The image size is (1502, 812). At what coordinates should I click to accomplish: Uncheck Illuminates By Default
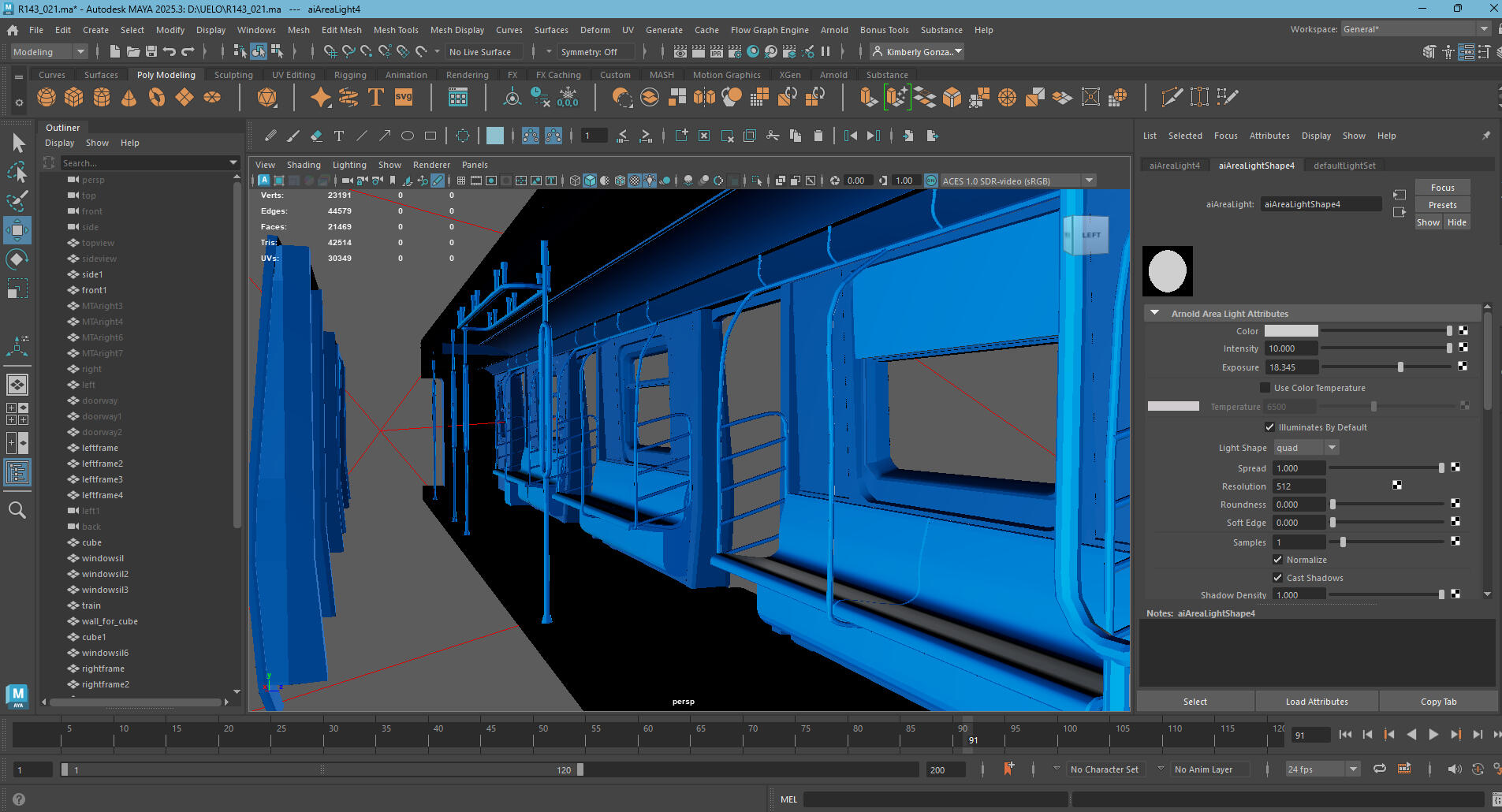1269,427
